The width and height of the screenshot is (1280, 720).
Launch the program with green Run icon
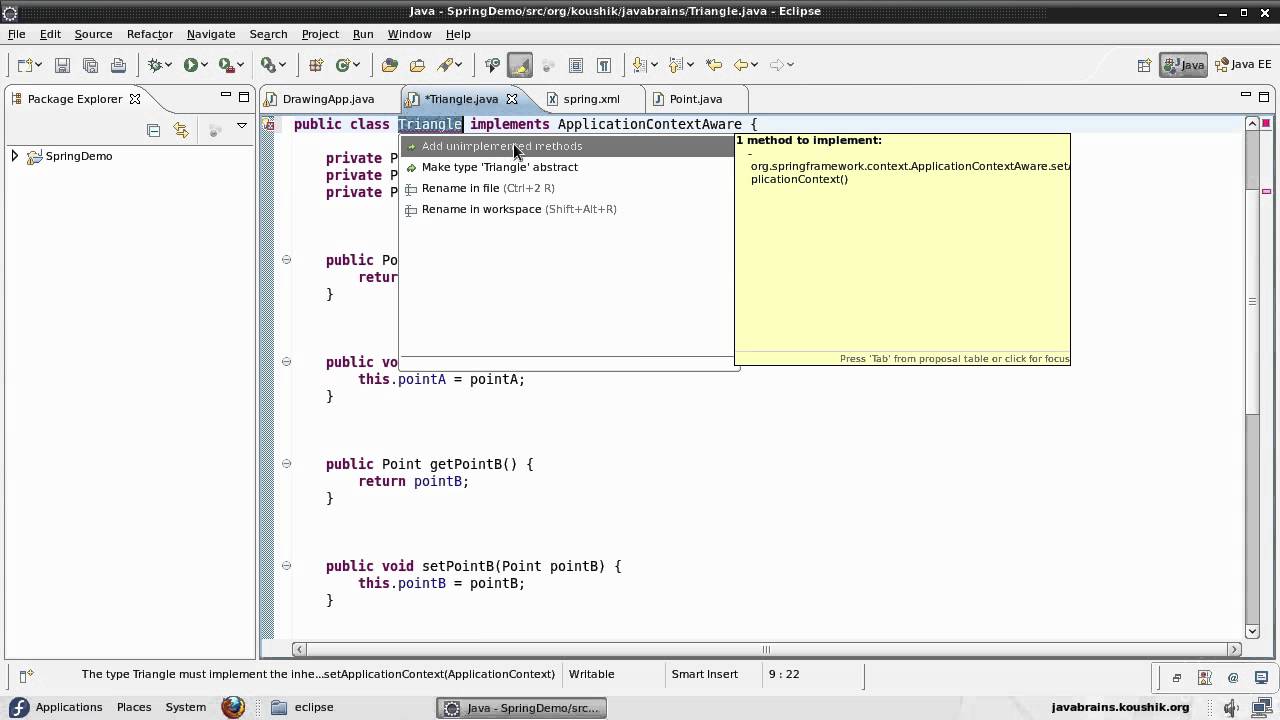coord(190,65)
